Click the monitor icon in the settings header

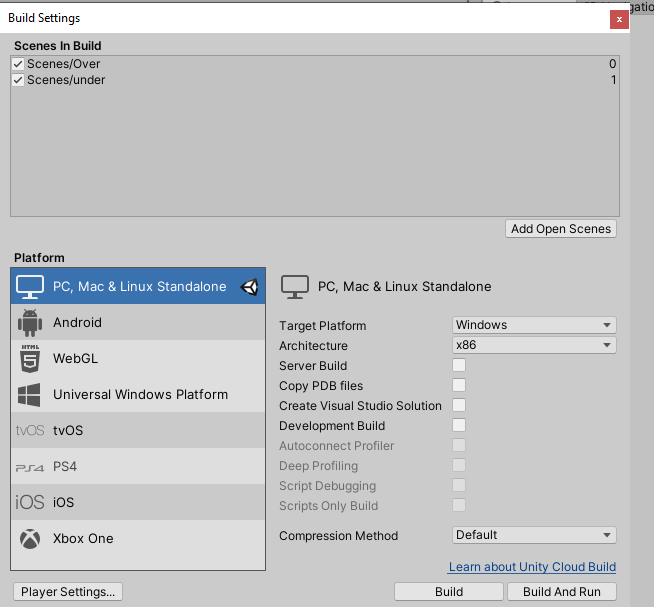pos(295,287)
